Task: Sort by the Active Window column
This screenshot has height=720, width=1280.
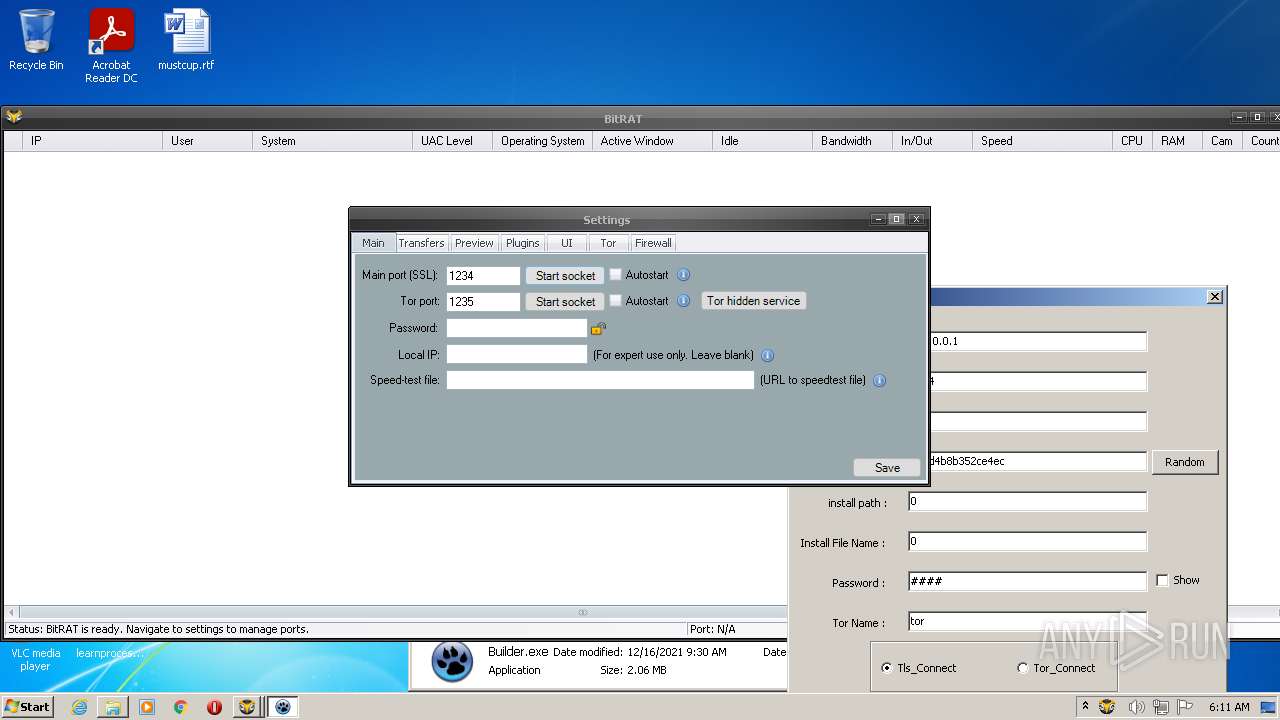Action: (x=652, y=141)
